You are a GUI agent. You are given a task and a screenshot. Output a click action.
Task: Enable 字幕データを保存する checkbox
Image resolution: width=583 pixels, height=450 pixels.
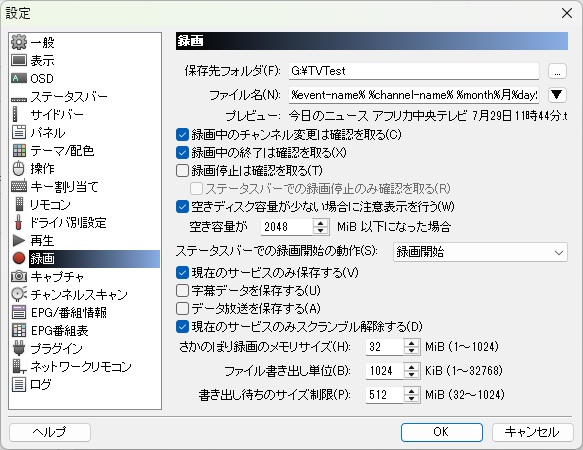(182, 290)
